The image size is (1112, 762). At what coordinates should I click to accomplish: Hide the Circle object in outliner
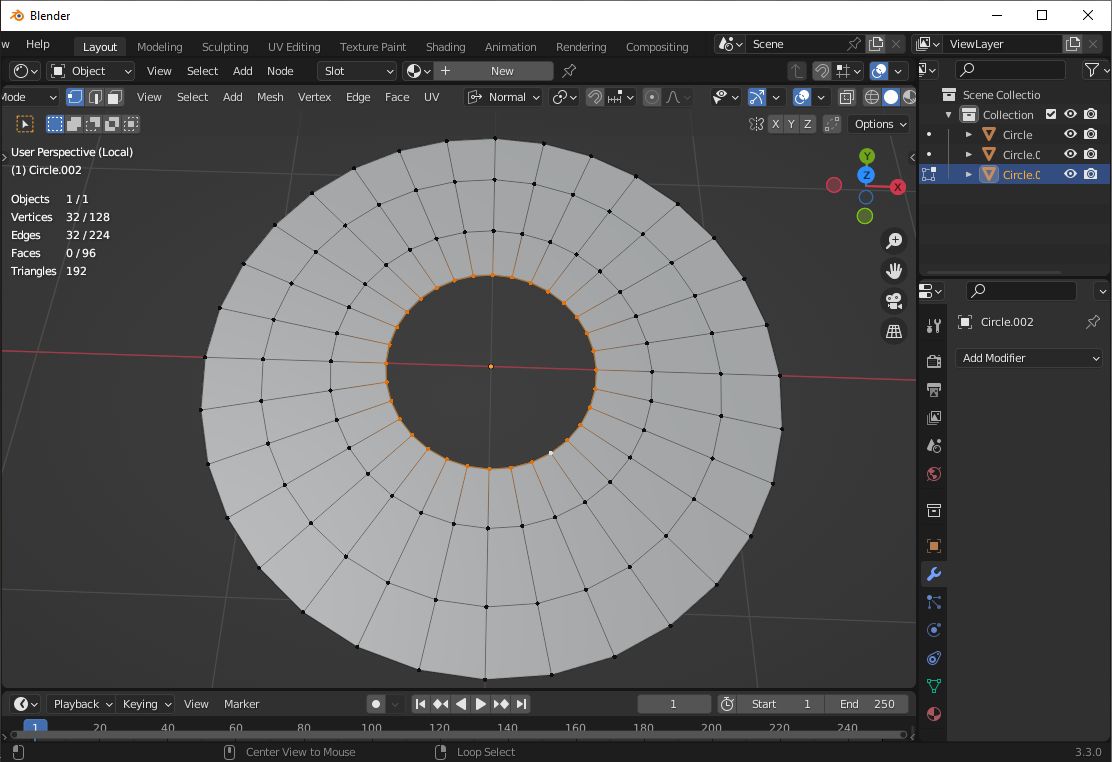(x=1070, y=134)
